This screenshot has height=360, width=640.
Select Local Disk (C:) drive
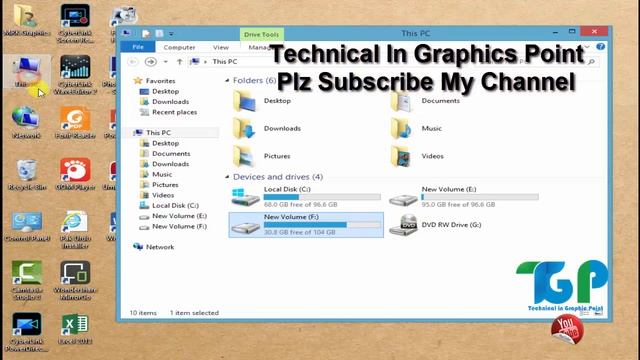306,197
